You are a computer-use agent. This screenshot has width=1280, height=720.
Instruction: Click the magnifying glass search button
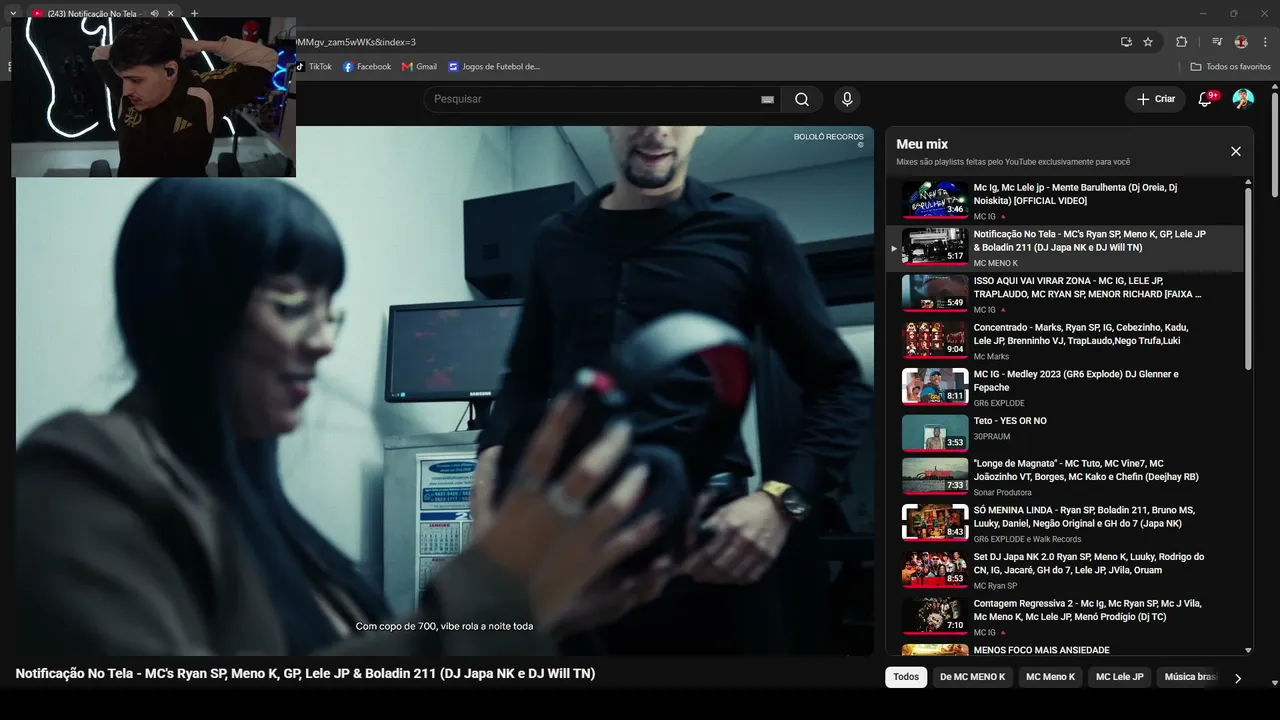tap(802, 99)
